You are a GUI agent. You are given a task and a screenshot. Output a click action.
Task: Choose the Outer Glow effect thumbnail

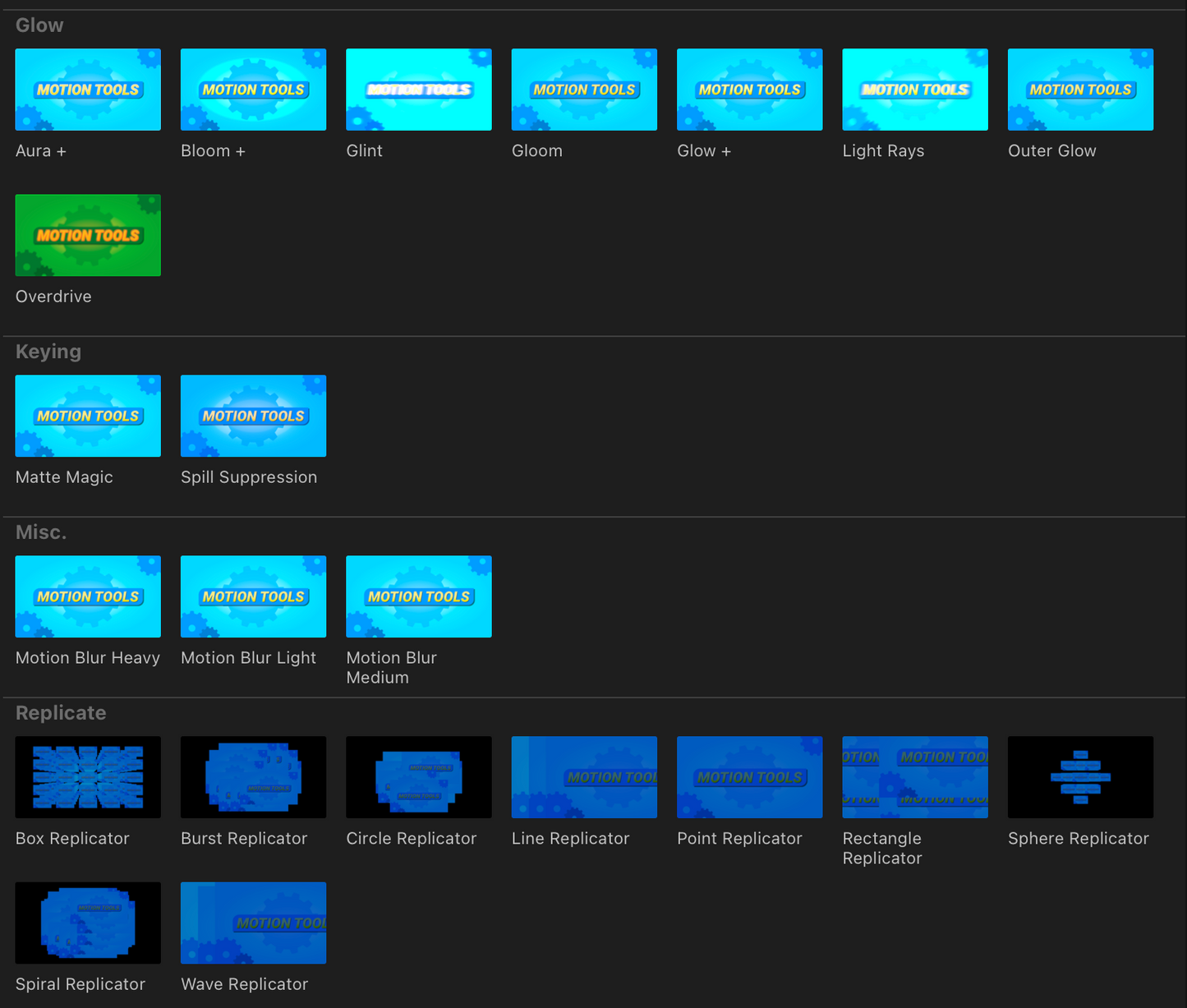click(x=1080, y=90)
